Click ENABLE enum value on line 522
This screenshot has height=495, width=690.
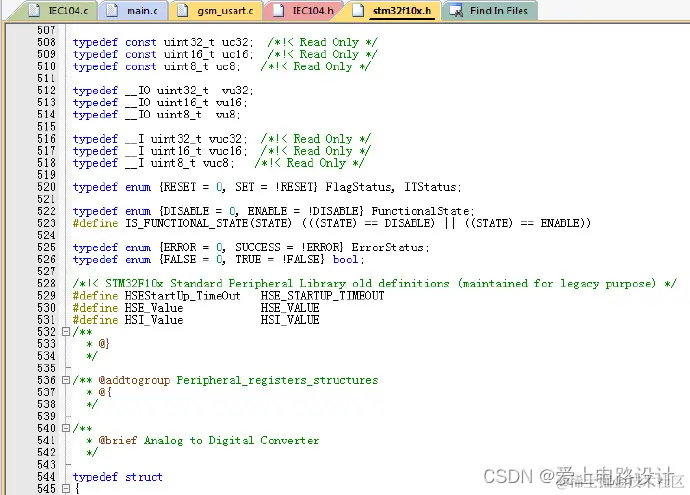267,211
